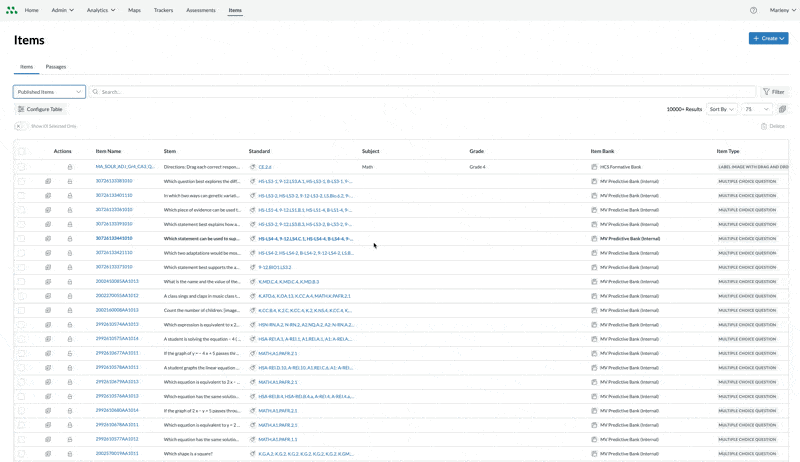Viewport: 800px width, 462px height.
Task: Click the blue Create button
Action: 768,38
